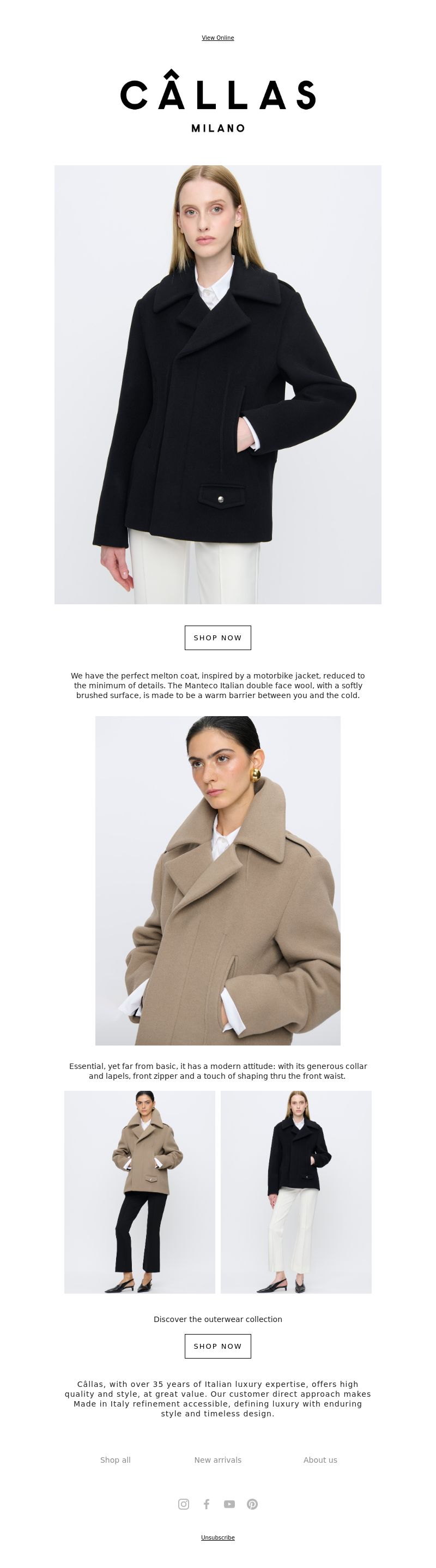This screenshot has height=1568, width=436.
Task: Open the YouTube social icon
Action: [229, 1504]
